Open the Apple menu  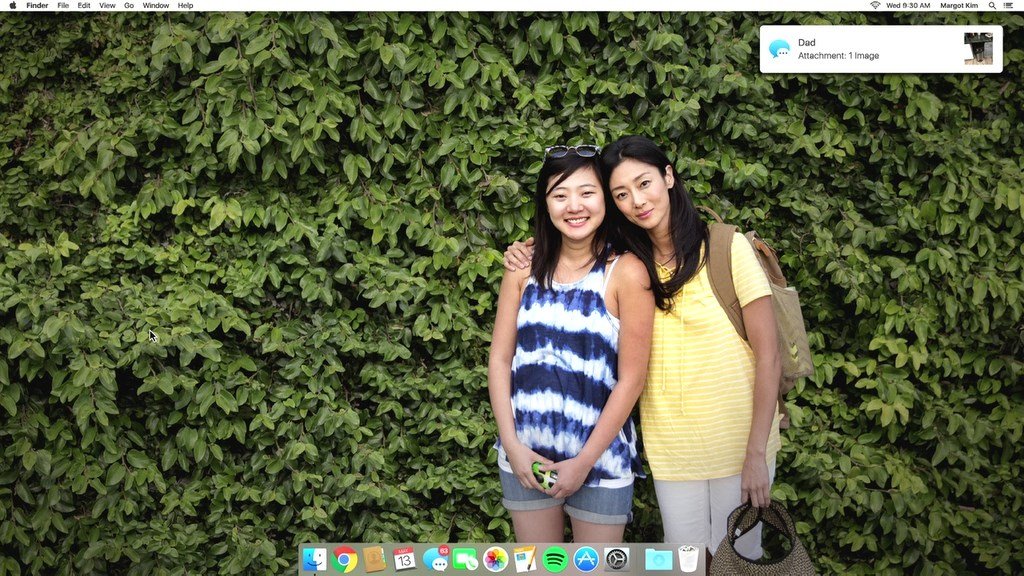pyautogui.click(x=12, y=5)
